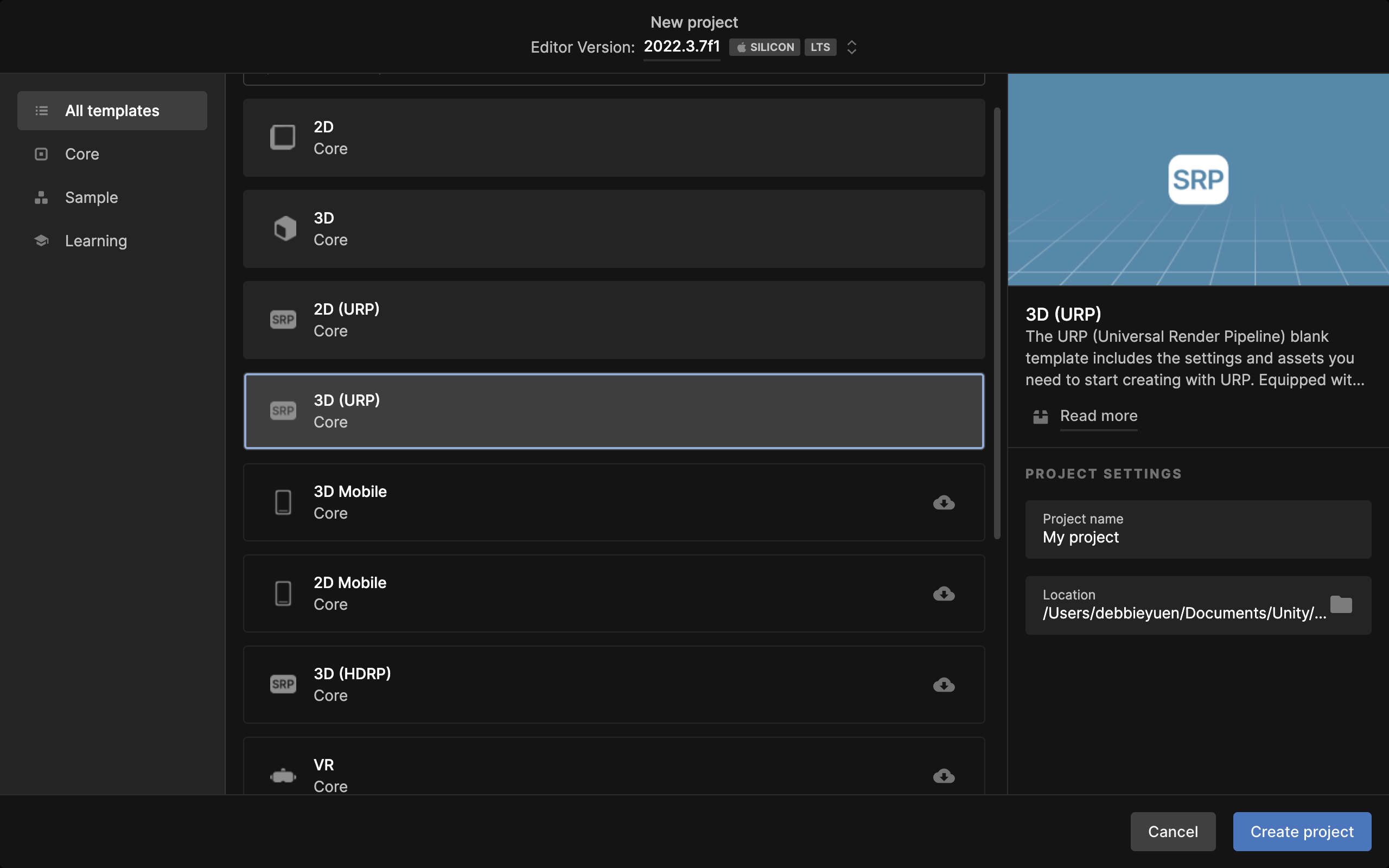Select the VR template title
The width and height of the screenshot is (1389, 868).
324,765
